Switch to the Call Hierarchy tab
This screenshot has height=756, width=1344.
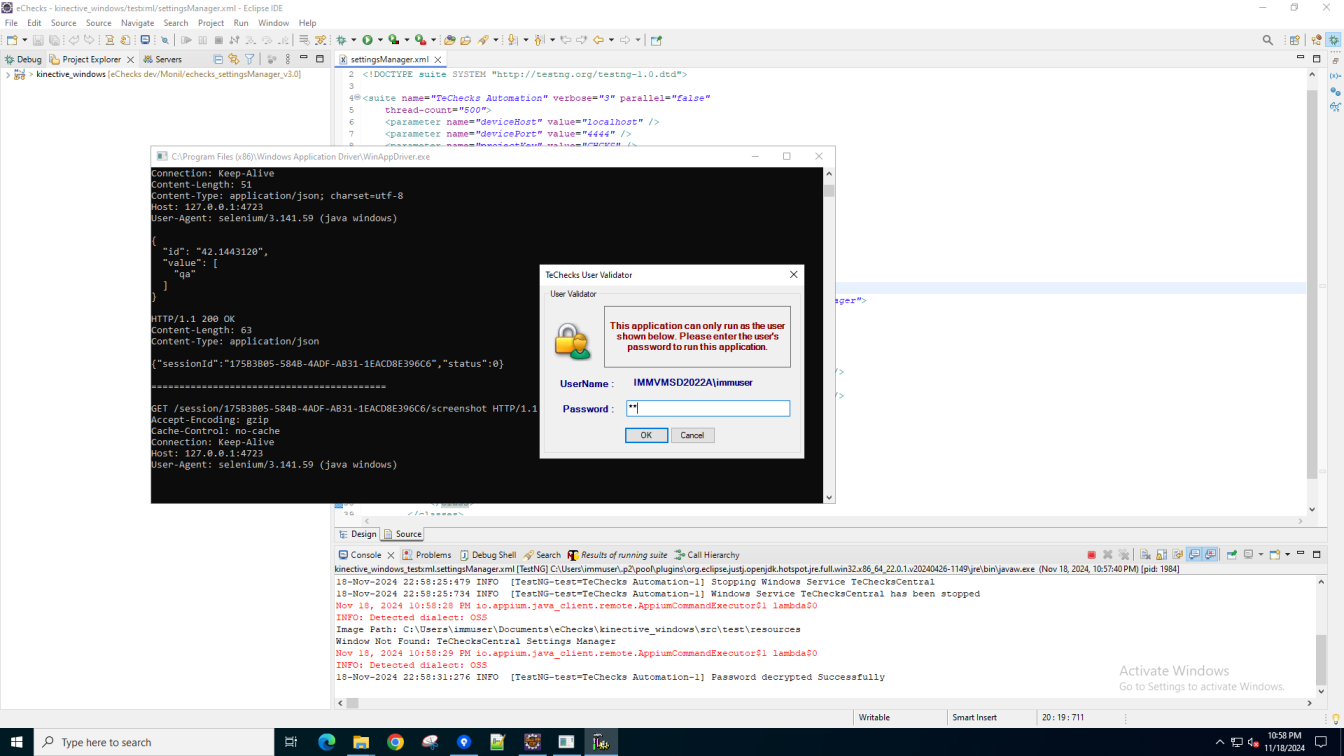(707, 555)
